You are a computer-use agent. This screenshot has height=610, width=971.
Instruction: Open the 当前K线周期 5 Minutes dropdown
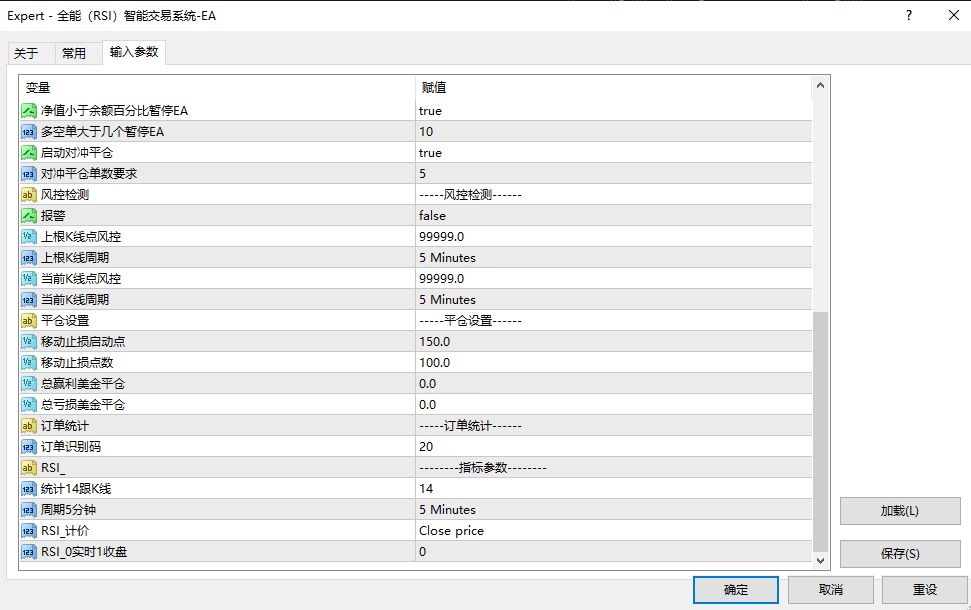pyautogui.click(x=612, y=300)
